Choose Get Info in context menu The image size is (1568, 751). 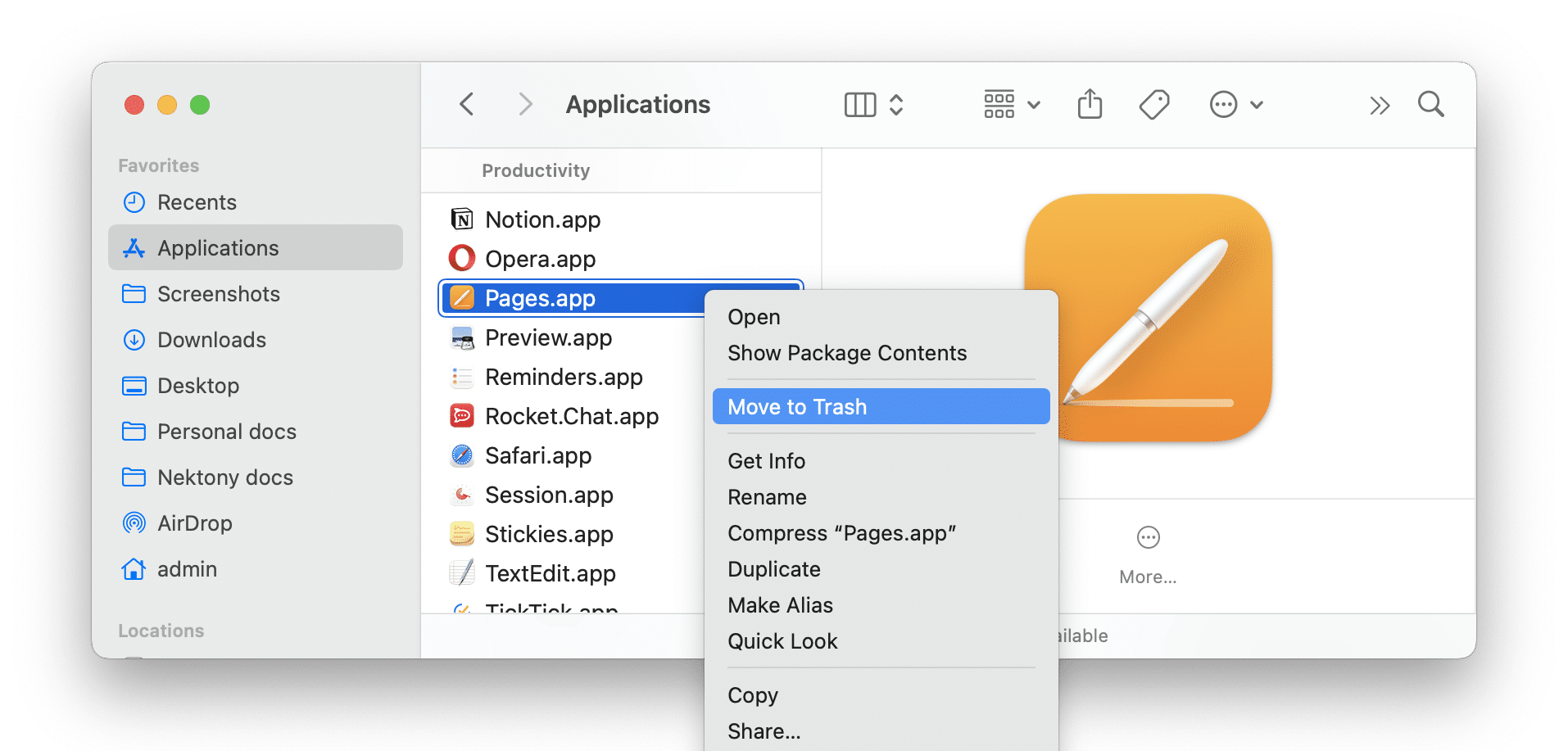click(x=881, y=461)
